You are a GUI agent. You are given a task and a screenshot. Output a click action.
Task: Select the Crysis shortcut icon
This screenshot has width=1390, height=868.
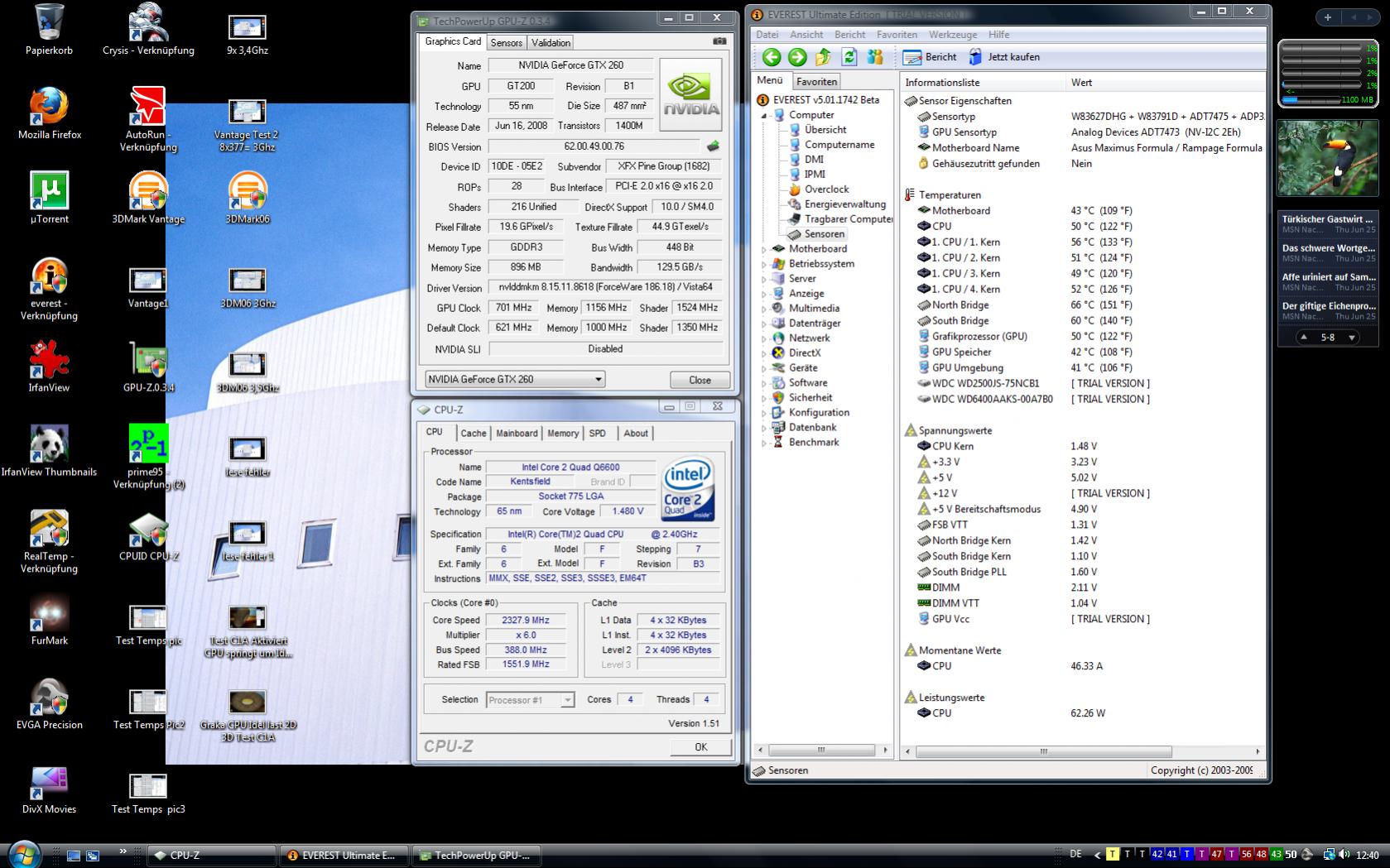point(149,30)
